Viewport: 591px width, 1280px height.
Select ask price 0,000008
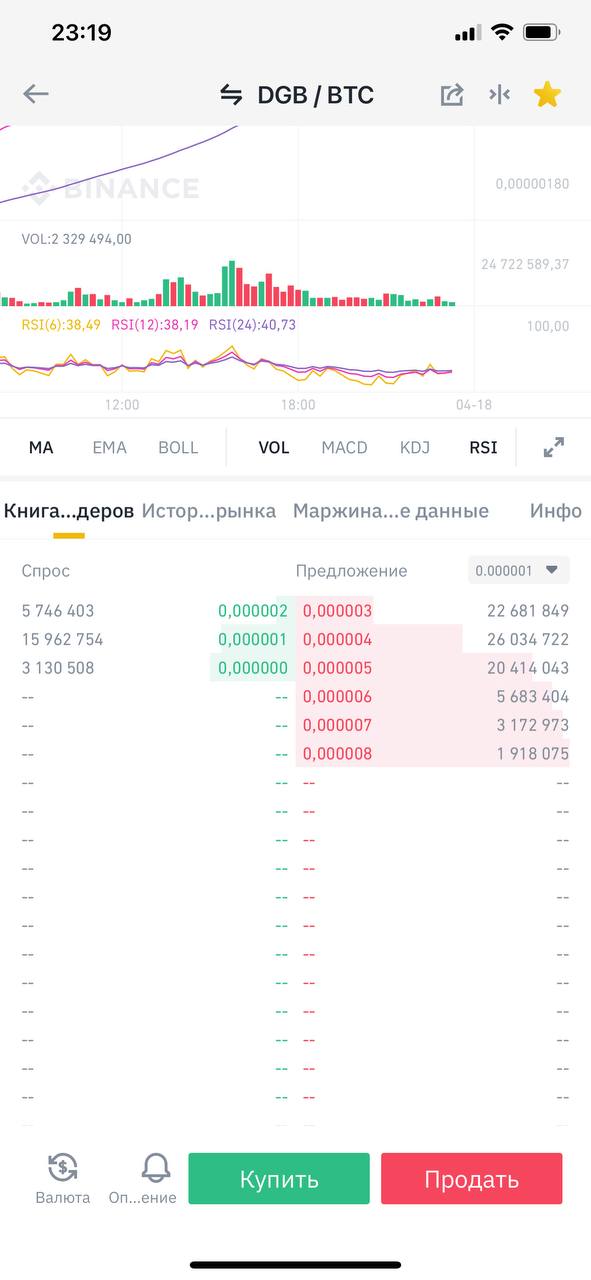338,754
